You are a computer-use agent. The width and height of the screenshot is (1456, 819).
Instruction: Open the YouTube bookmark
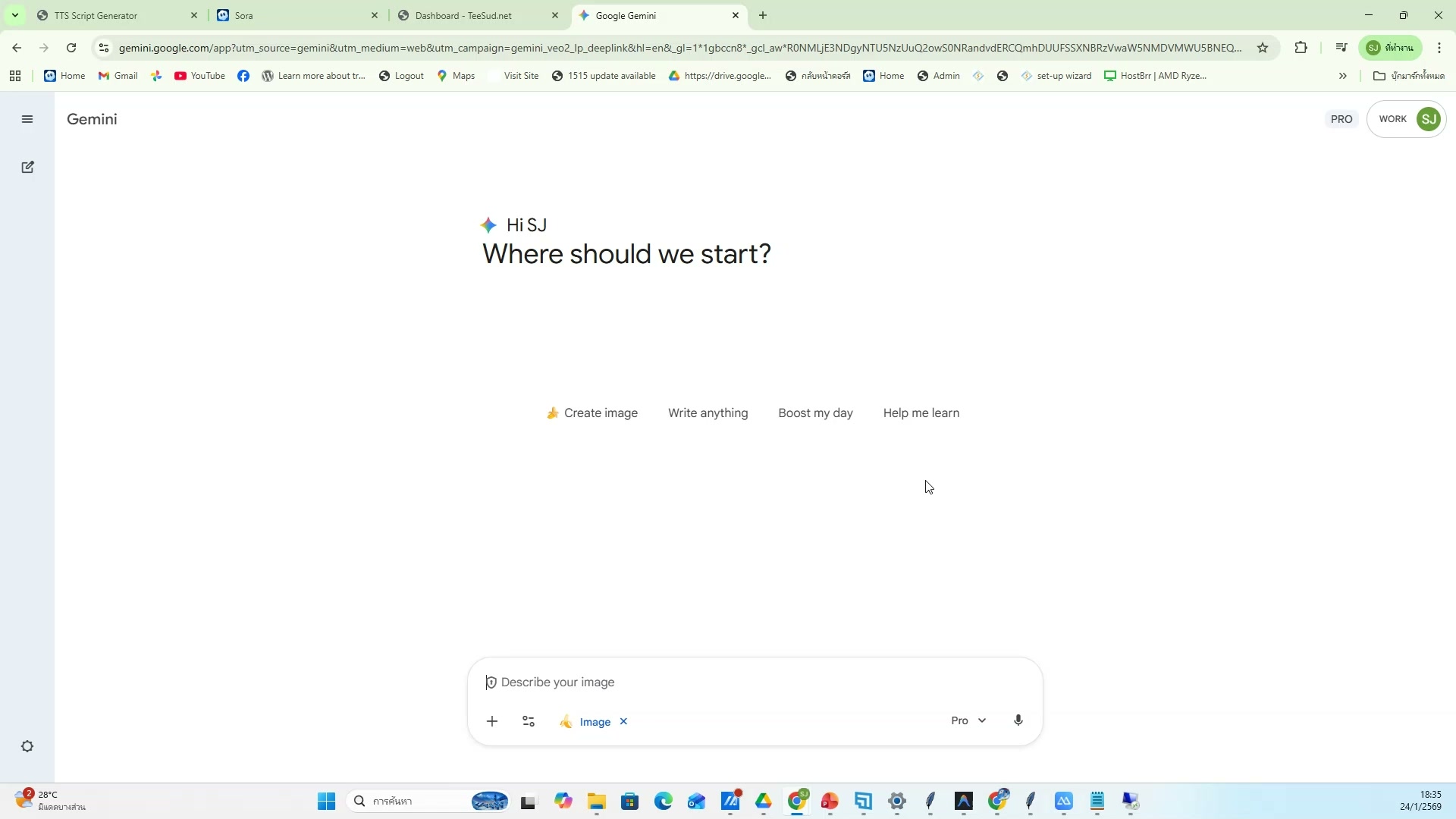(x=199, y=75)
